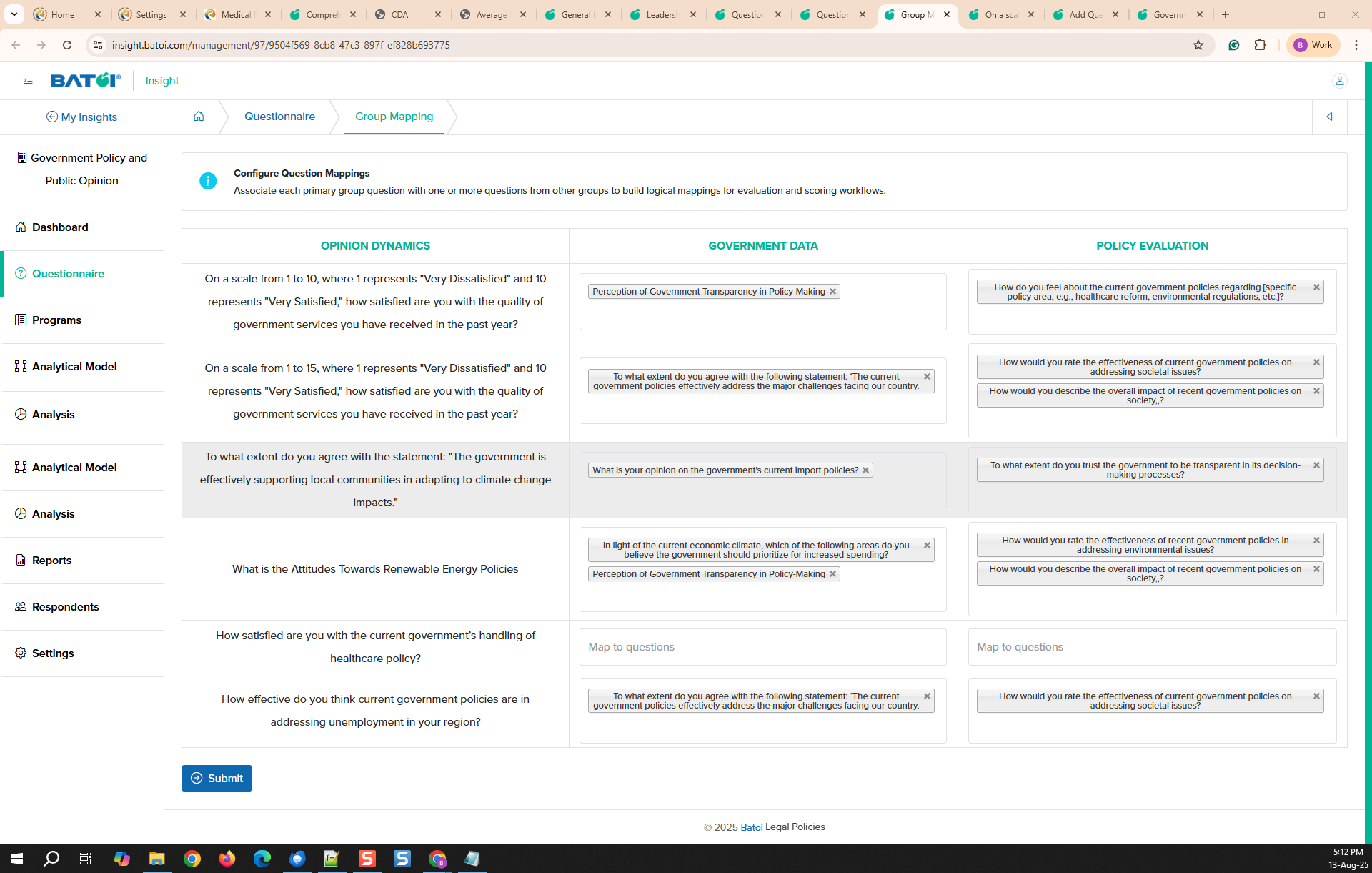Remove 'In light of the current economic climate' tag
Screen dimensions: 1372x873
click(927, 546)
